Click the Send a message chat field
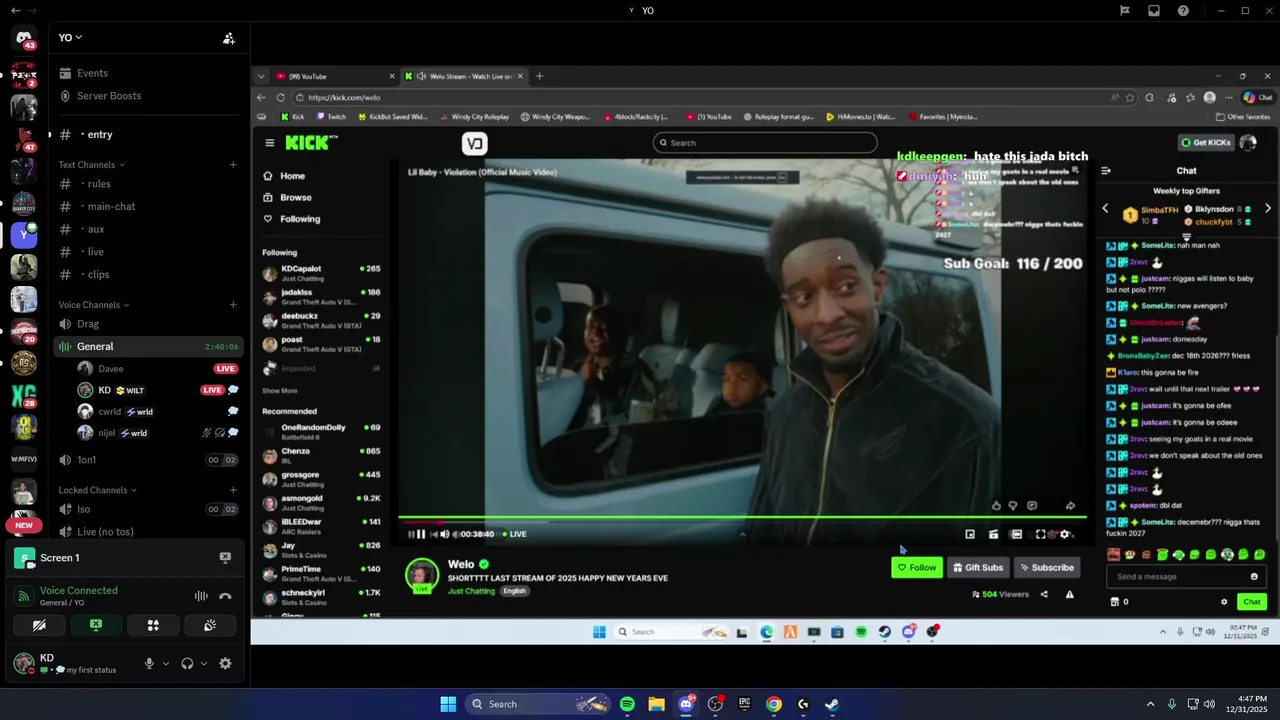The width and height of the screenshot is (1280, 720). (x=1185, y=577)
